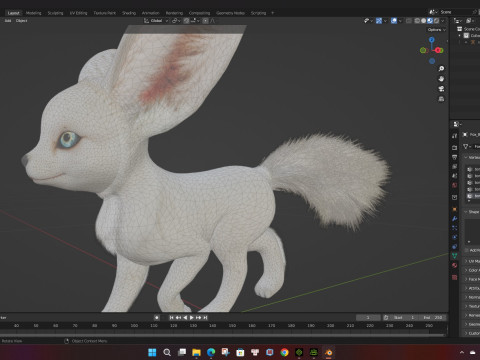Switch to the Modeling workspace tab
The width and height of the screenshot is (480, 360).
[34, 13]
